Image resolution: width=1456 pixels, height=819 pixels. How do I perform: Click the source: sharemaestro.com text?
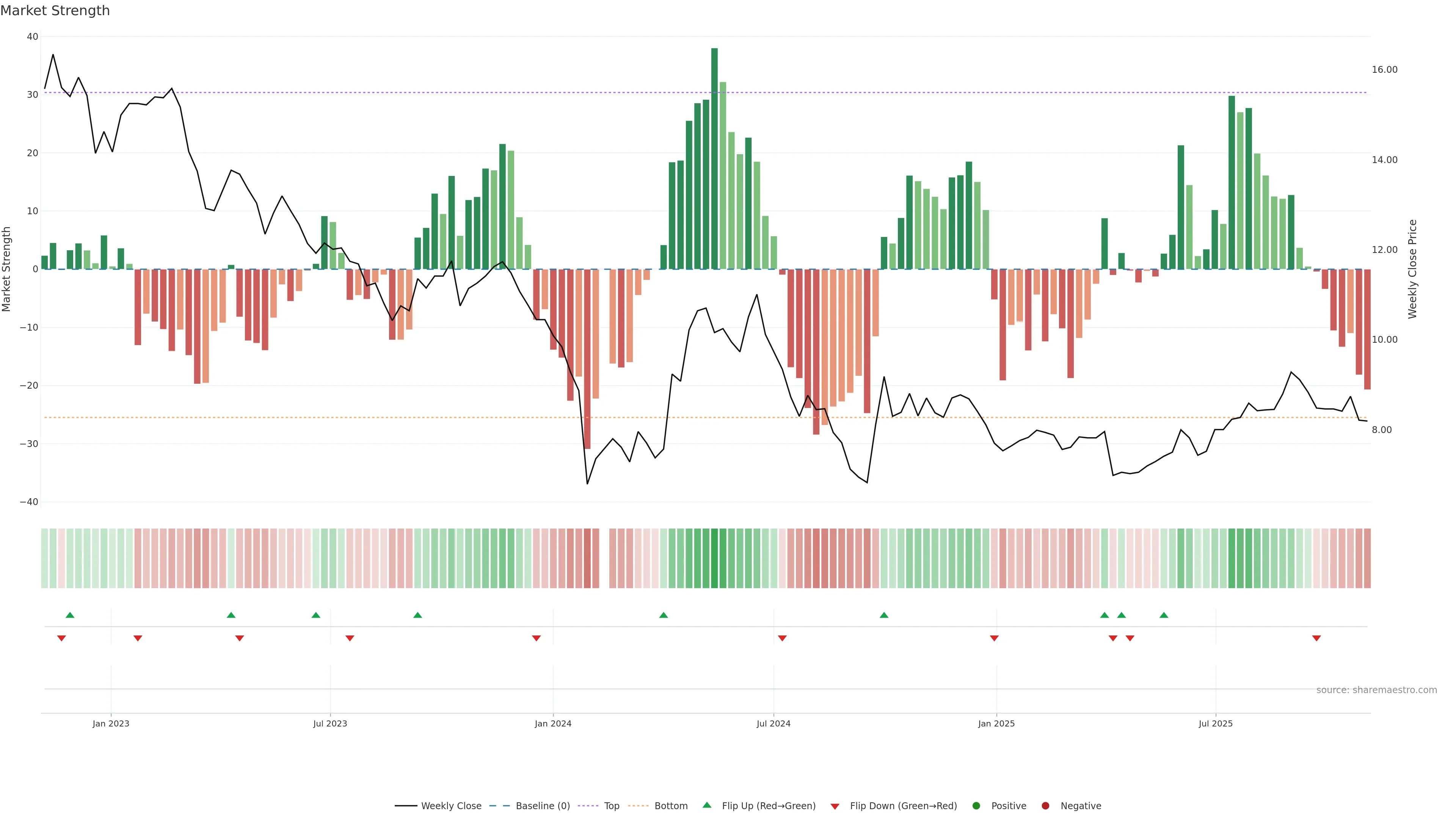tap(1376, 690)
